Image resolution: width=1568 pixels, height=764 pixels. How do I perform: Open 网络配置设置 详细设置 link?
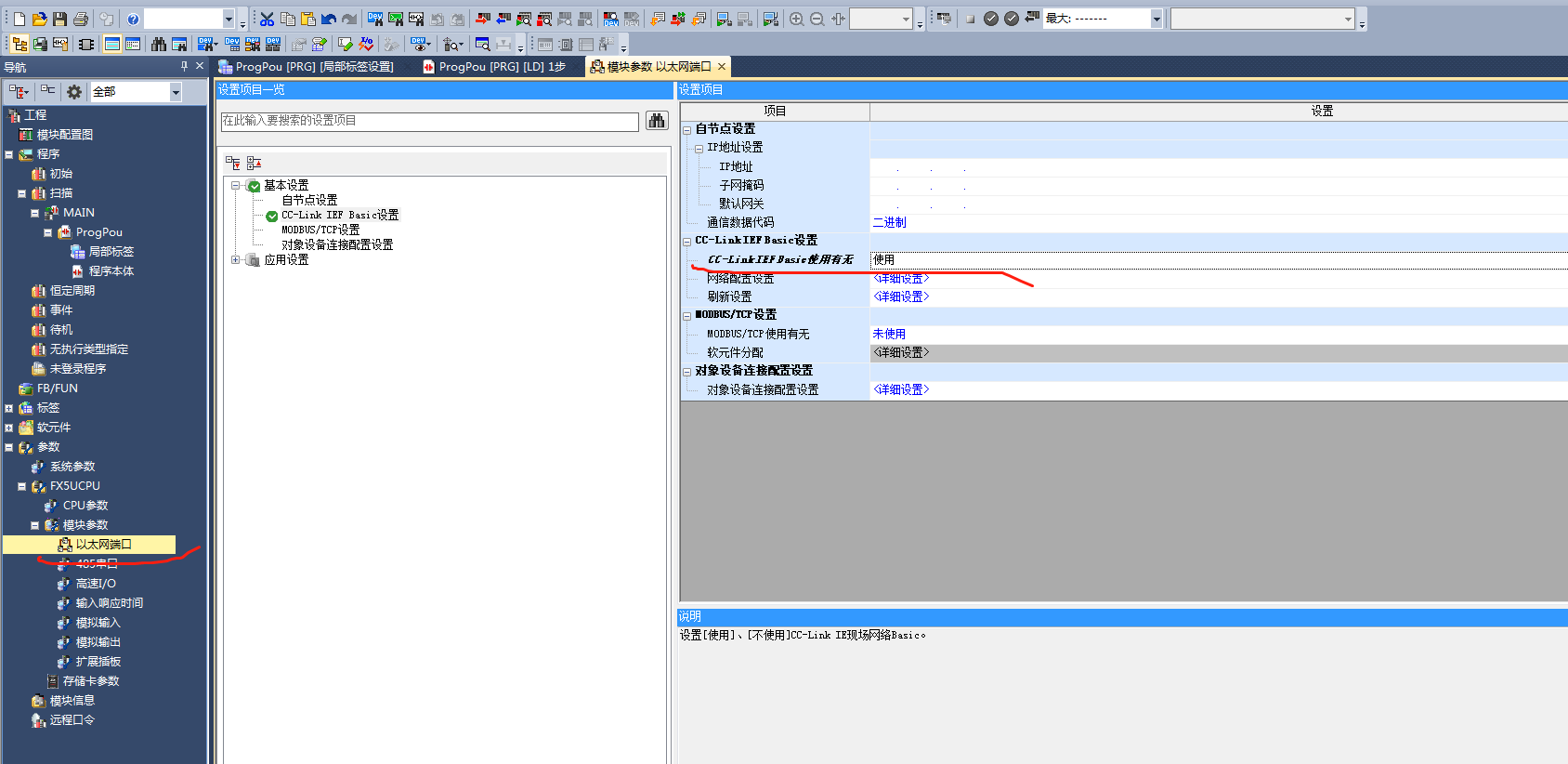coord(900,279)
